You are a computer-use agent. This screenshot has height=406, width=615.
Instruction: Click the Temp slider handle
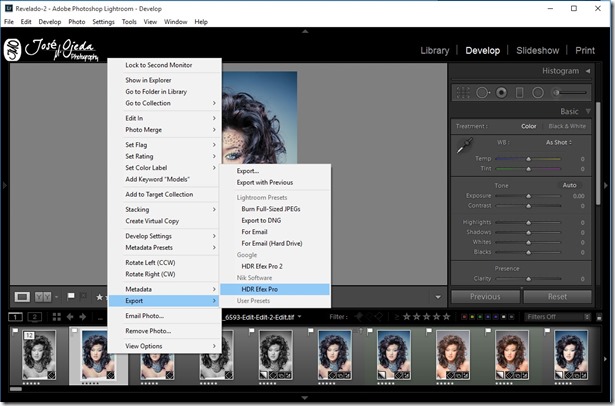[x=528, y=159]
